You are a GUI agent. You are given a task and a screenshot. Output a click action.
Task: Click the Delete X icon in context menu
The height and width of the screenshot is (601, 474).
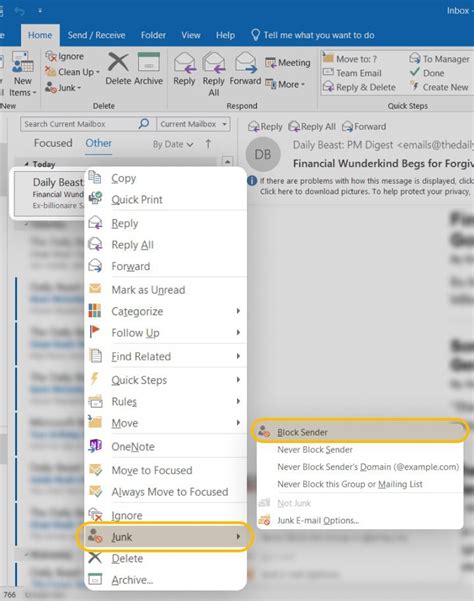coord(95,558)
